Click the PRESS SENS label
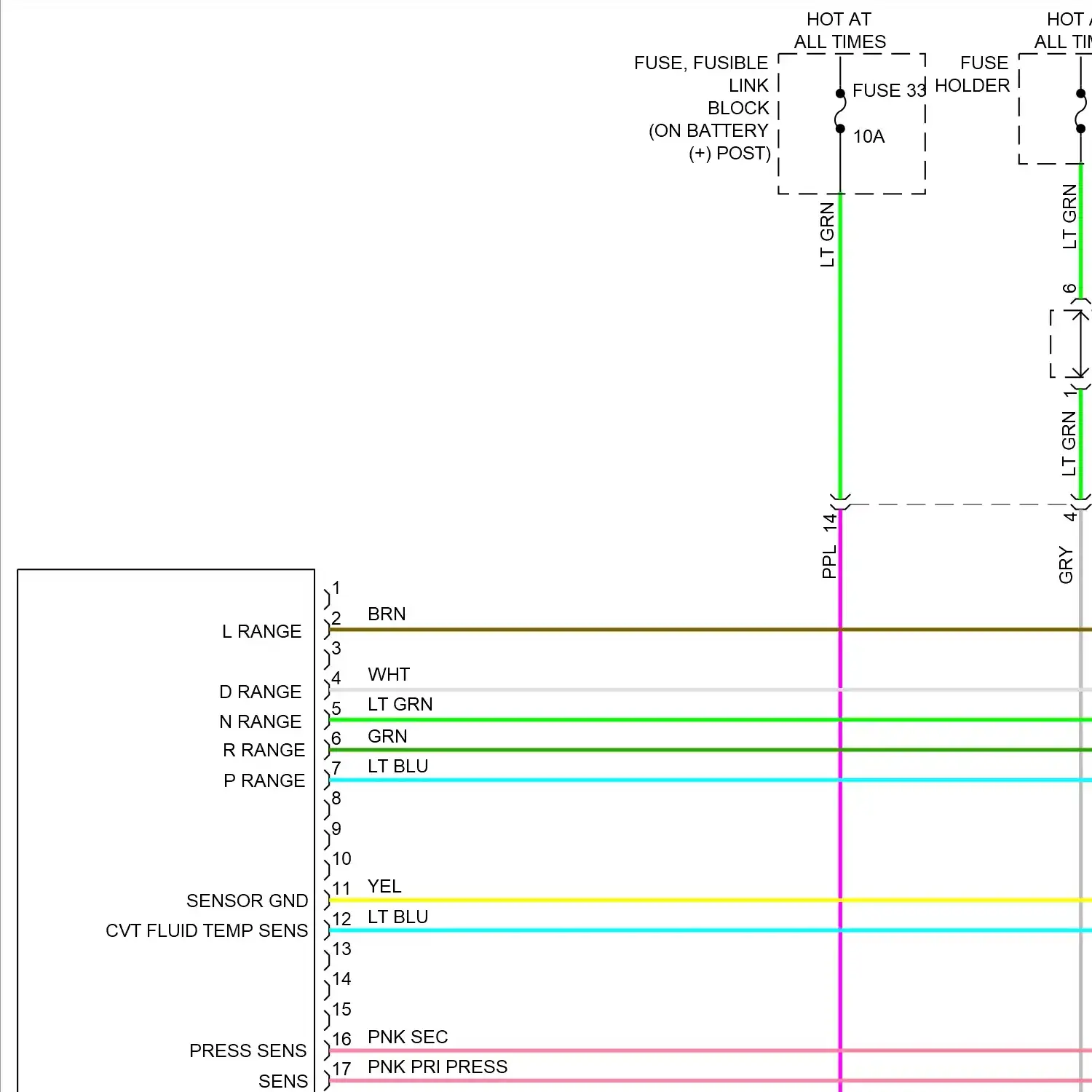 pyautogui.click(x=248, y=1051)
